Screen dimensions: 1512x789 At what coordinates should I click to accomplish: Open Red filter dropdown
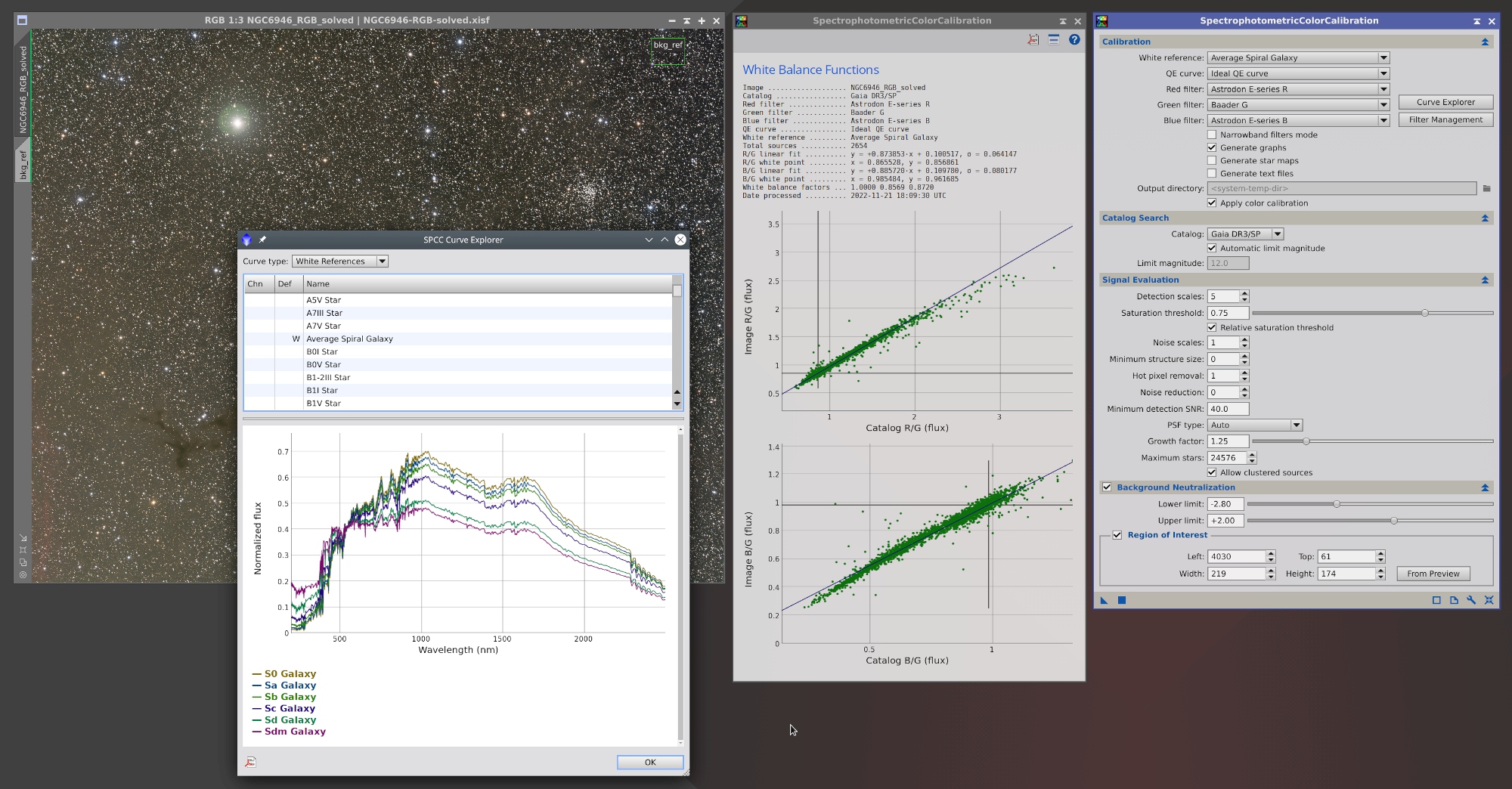(x=1298, y=89)
